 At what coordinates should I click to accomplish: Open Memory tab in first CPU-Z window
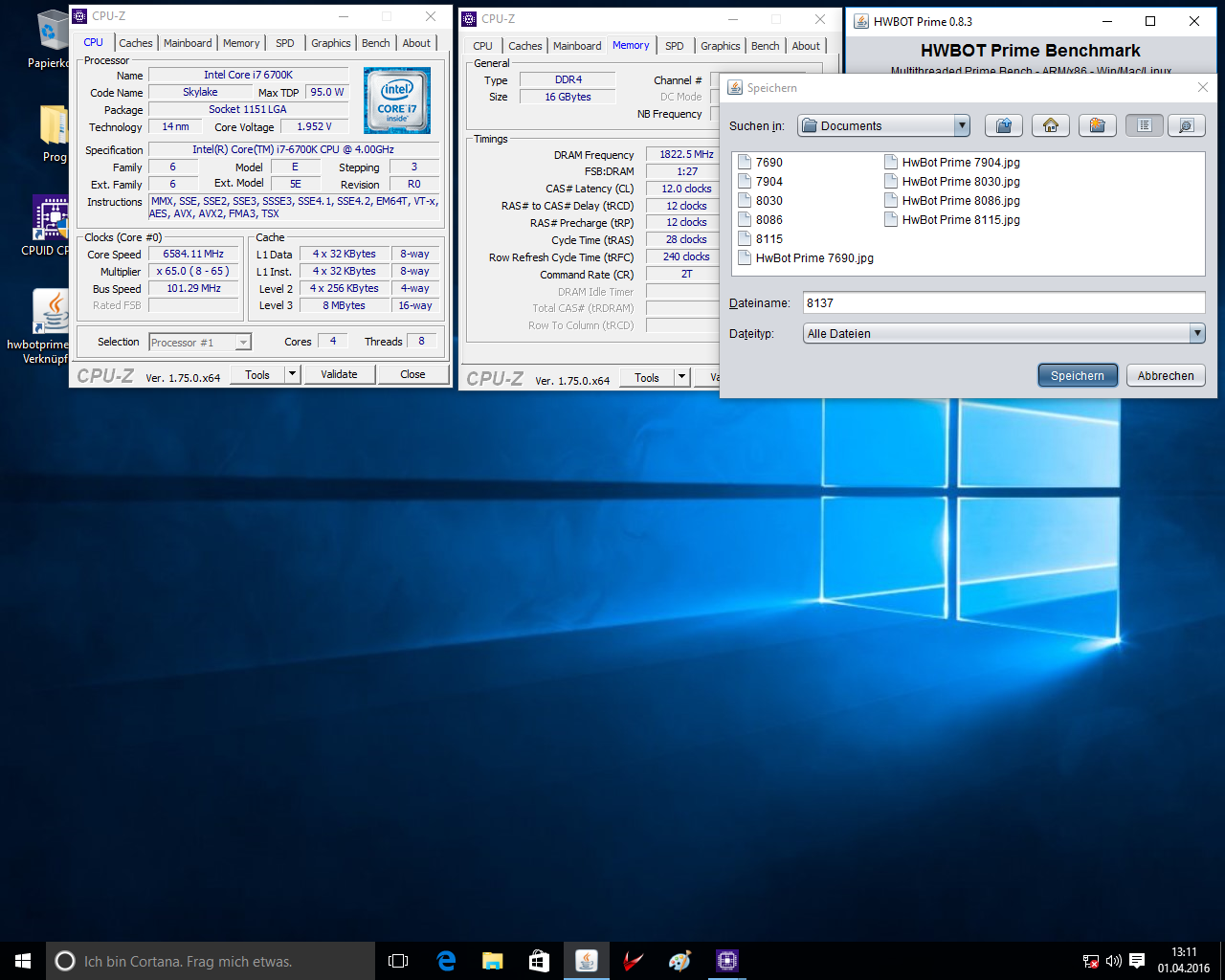click(x=241, y=43)
